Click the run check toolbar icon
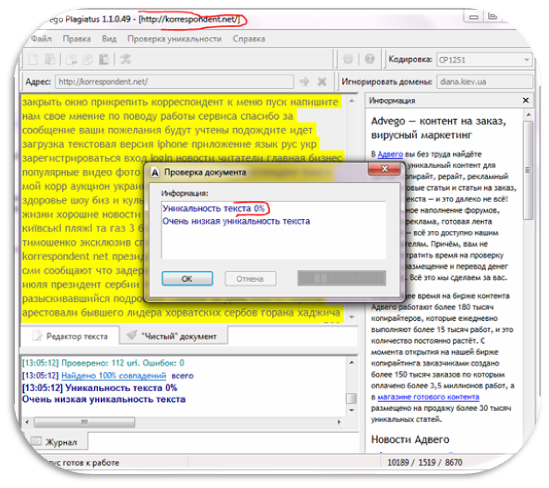Image resolution: width=549 pixels, height=488 pixels. (x=125, y=59)
